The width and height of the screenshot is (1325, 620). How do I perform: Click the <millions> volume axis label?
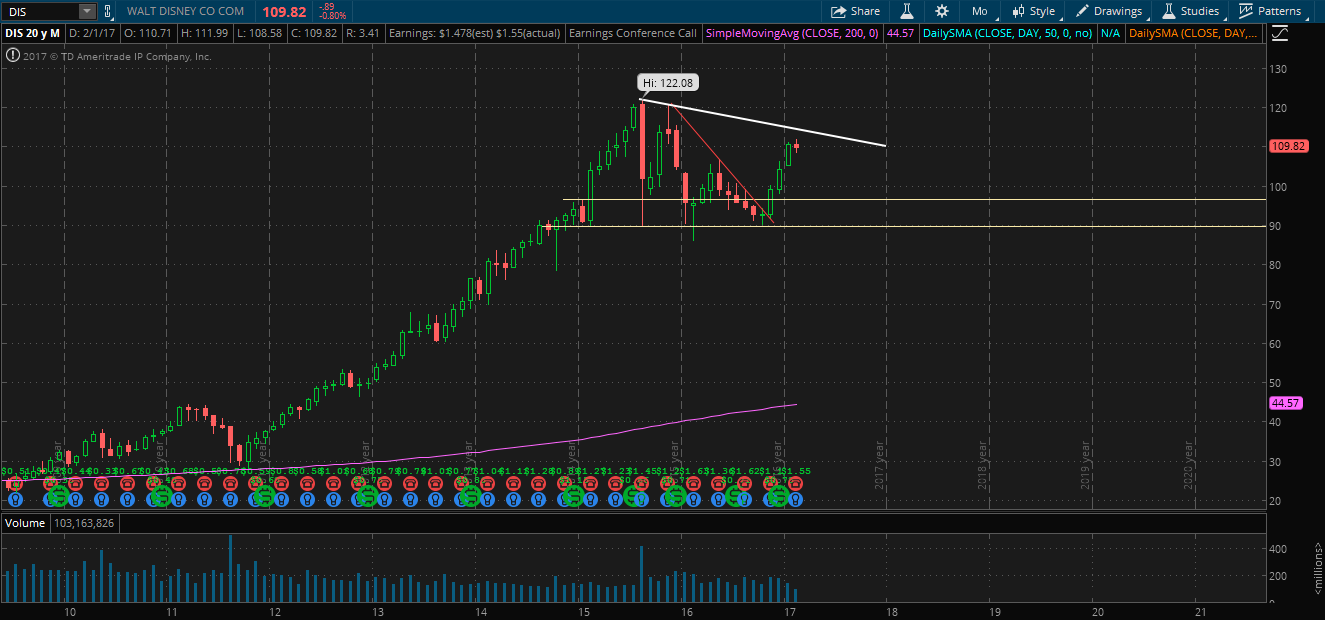(x=1318, y=567)
